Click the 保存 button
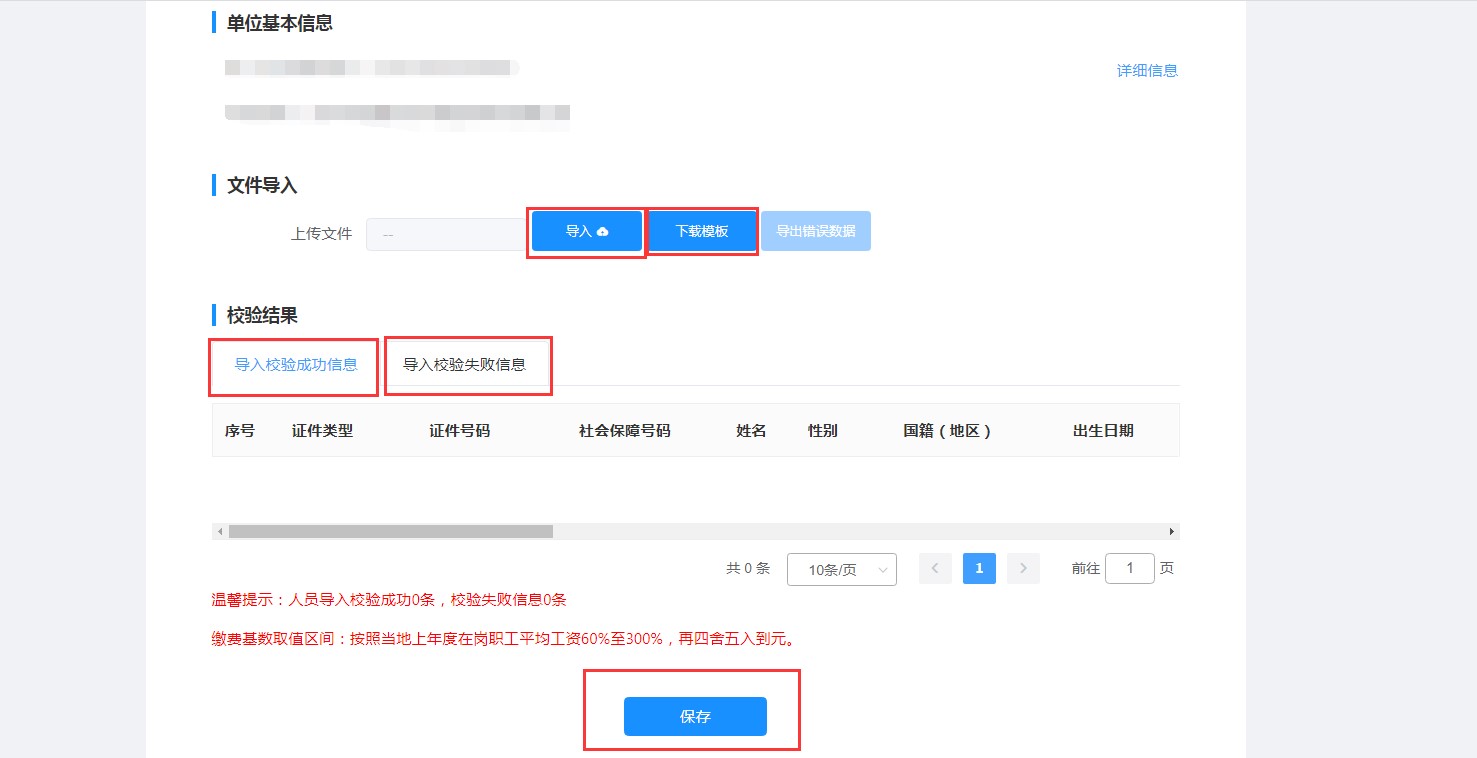Image resolution: width=1477 pixels, height=758 pixels. coord(695,717)
